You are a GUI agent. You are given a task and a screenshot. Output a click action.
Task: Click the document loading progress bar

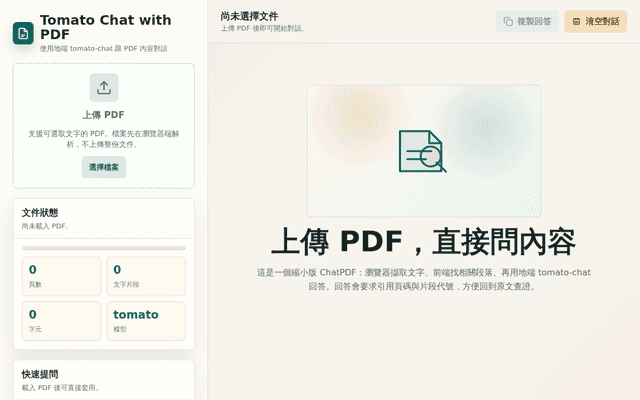pyautogui.click(x=104, y=248)
